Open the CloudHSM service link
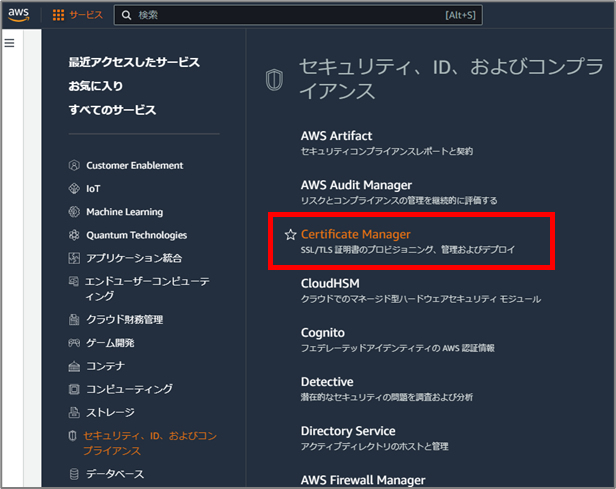The width and height of the screenshot is (616, 489). [x=331, y=283]
